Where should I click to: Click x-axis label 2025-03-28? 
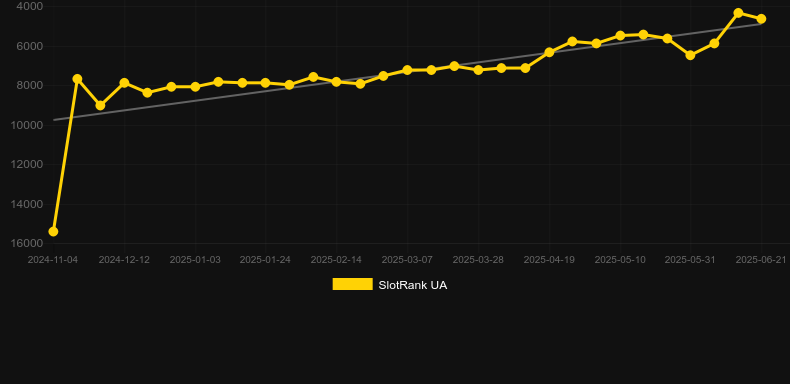click(478, 260)
